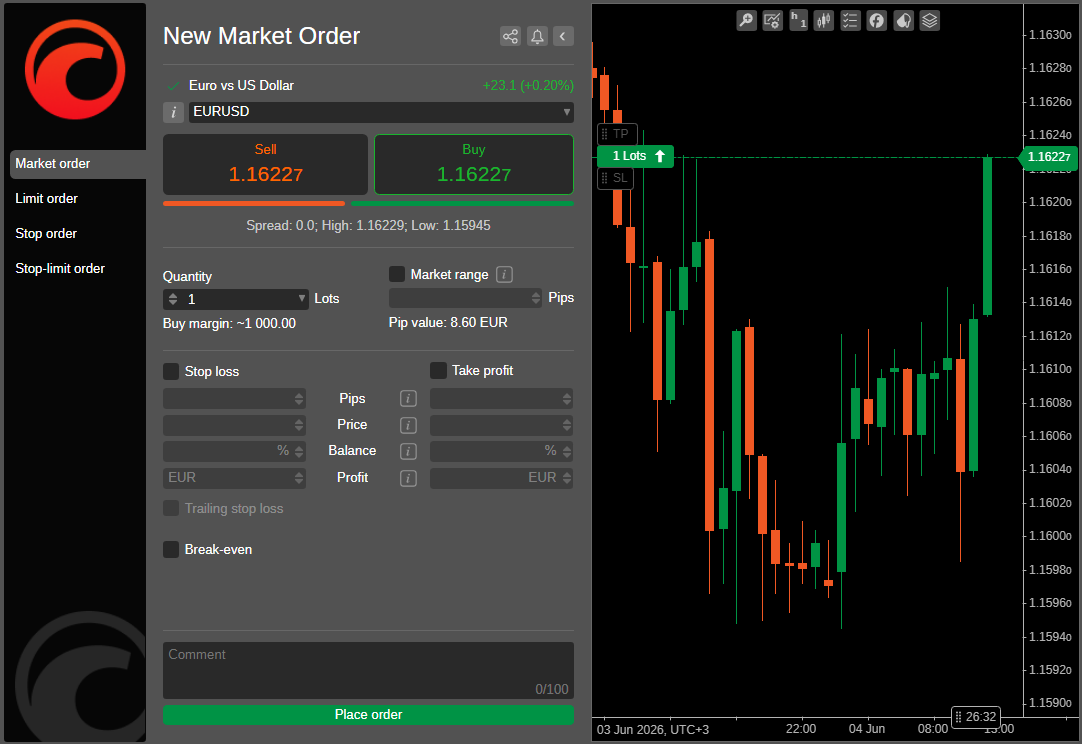The height and width of the screenshot is (744, 1082).
Task: Tick the Break-even checkbox
Action: pos(171,549)
